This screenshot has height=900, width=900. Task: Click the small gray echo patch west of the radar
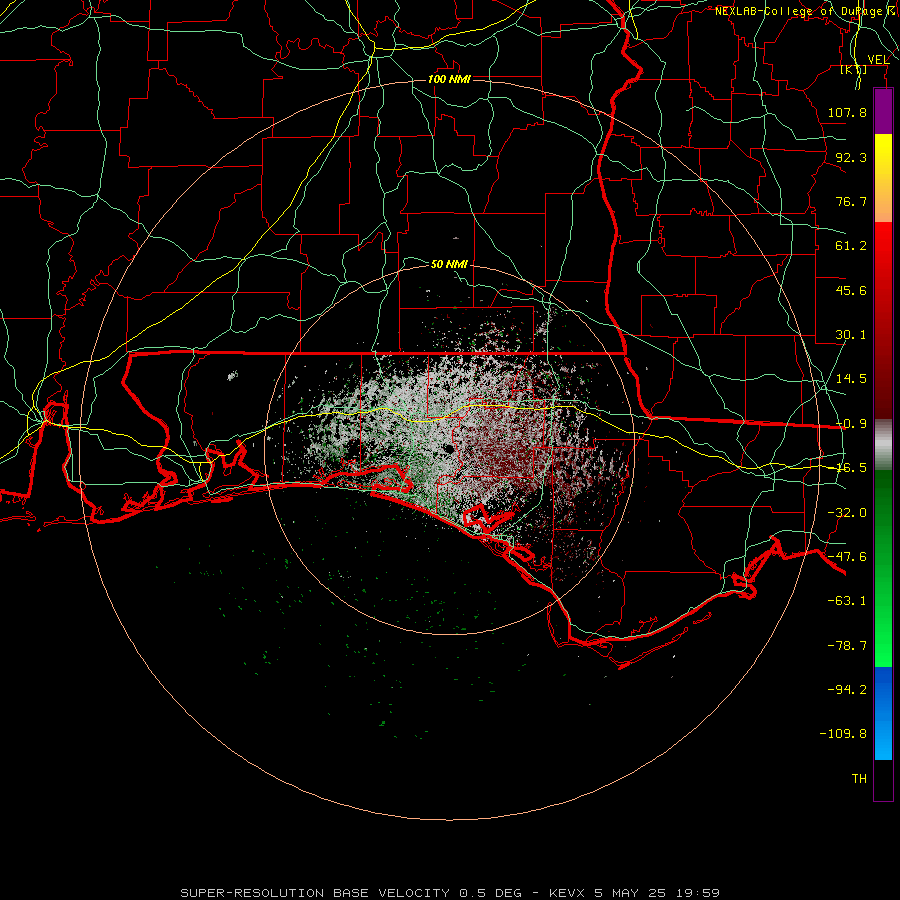(232, 376)
